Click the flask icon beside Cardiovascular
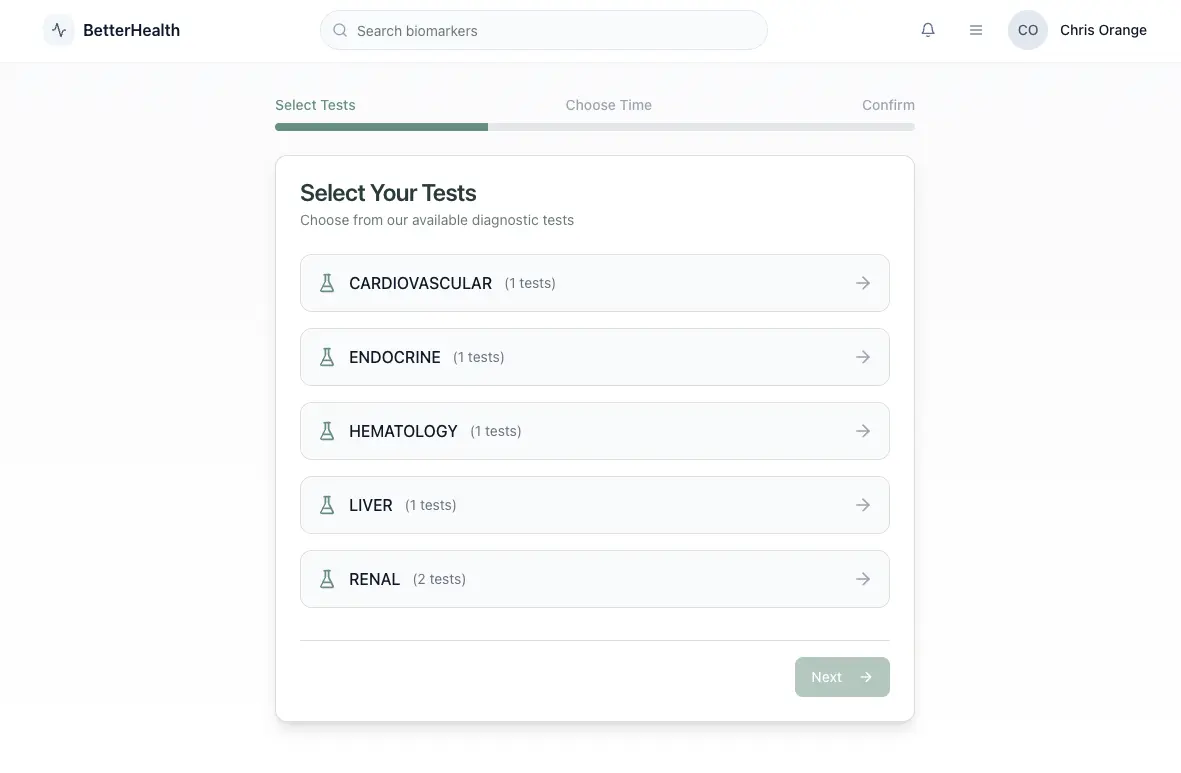Screen dimensions: 1181x773 pos(327,283)
